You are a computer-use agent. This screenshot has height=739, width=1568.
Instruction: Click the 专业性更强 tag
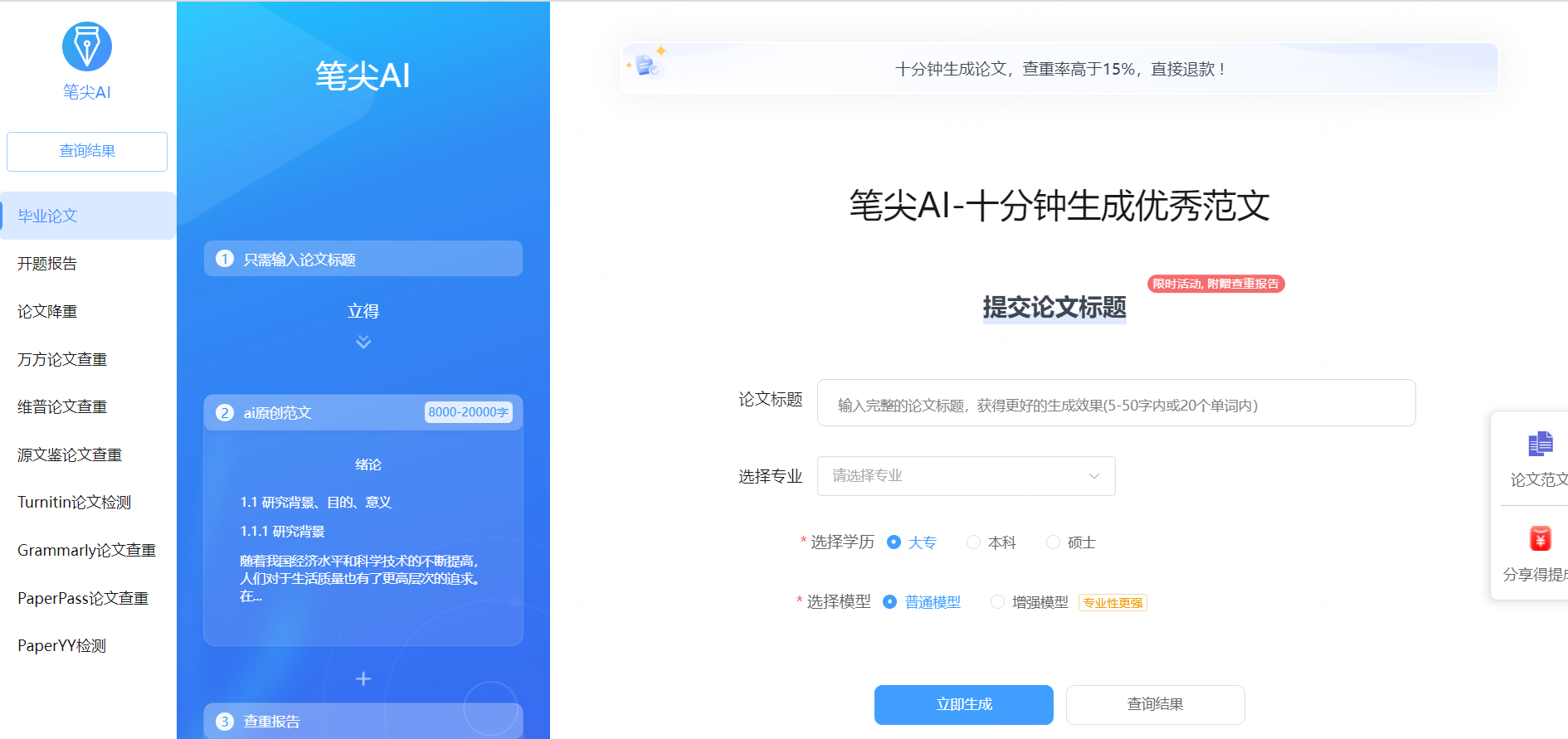pyautogui.click(x=1113, y=603)
